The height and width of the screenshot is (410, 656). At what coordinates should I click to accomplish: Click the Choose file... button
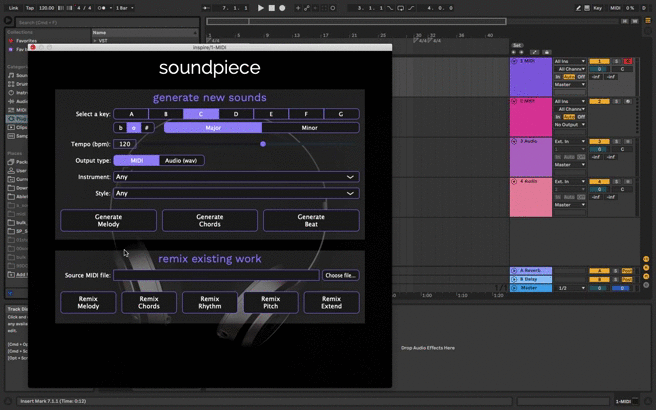341,275
